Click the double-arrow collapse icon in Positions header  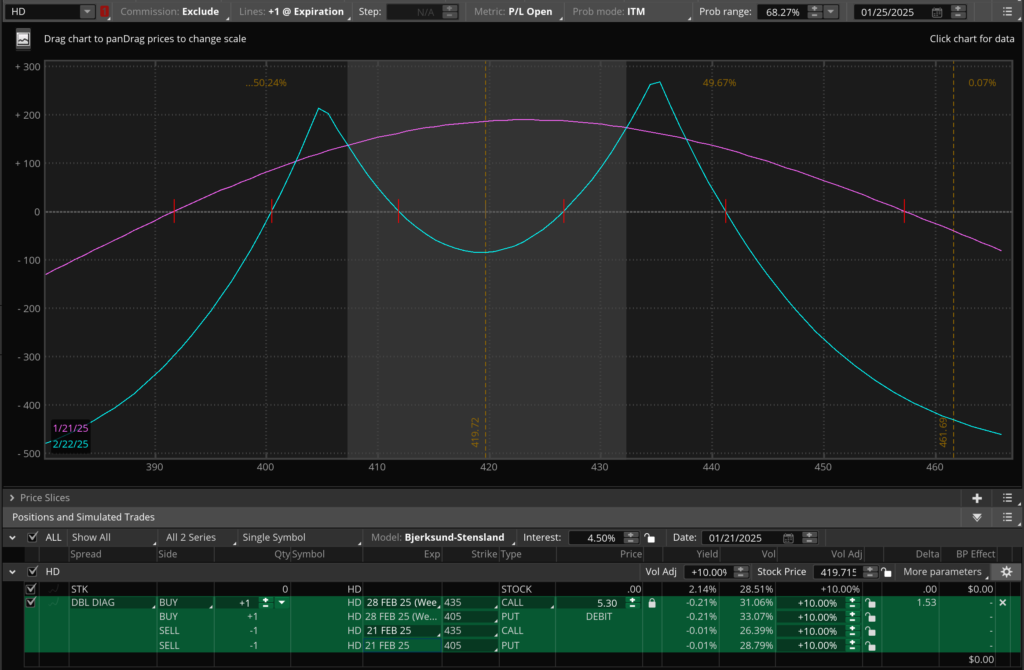(x=977, y=517)
